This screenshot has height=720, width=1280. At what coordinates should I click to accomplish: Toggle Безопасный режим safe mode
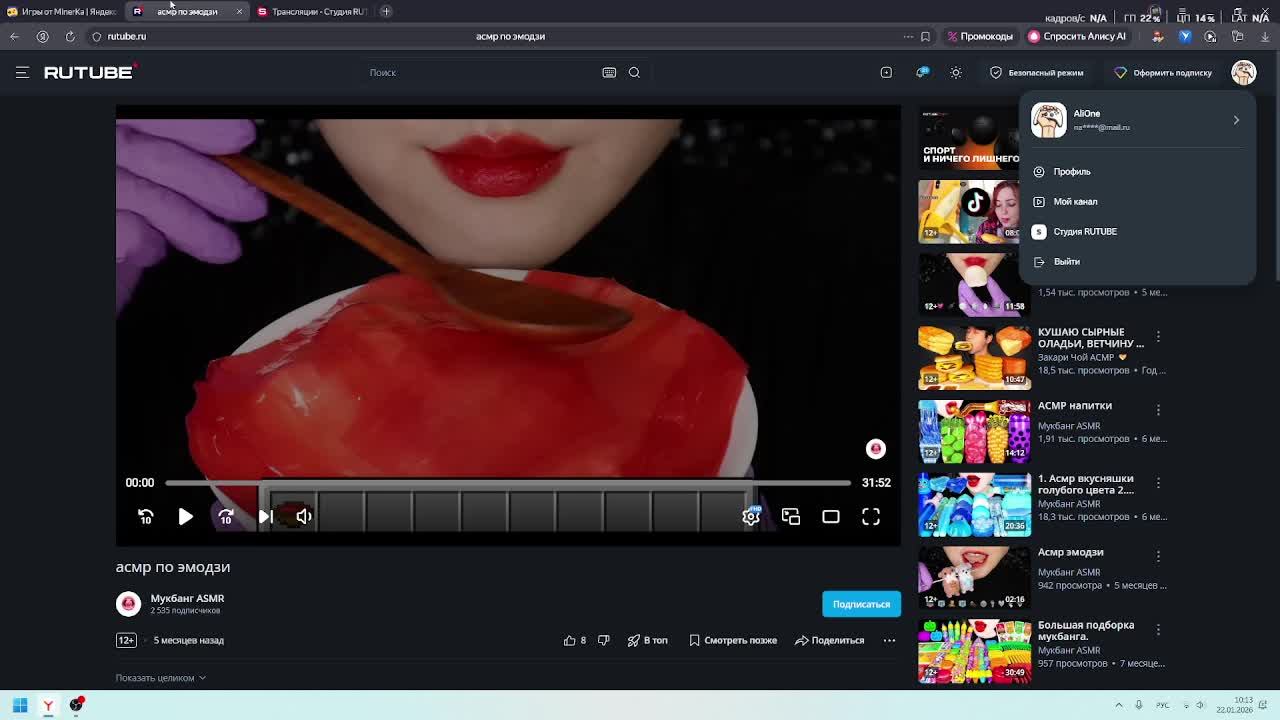tap(1036, 72)
